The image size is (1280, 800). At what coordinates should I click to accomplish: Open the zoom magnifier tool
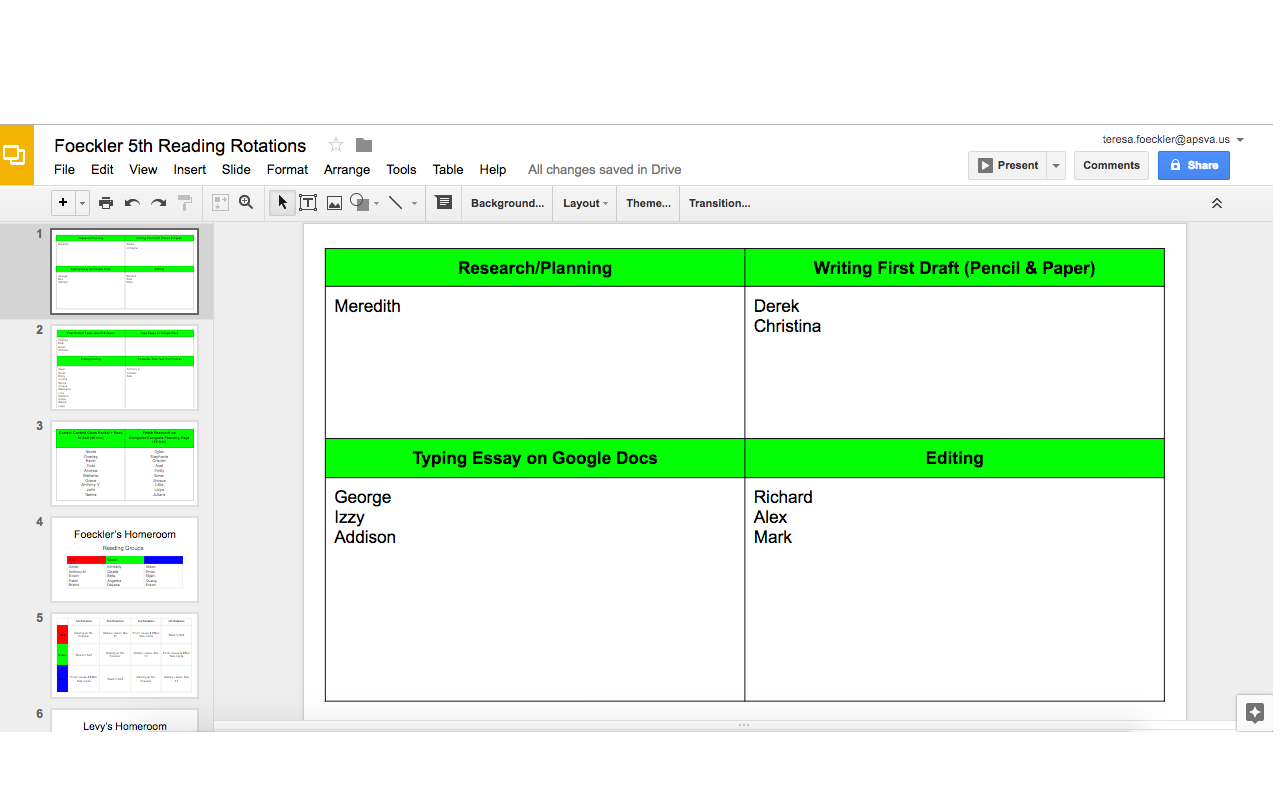pyautogui.click(x=246, y=203)
